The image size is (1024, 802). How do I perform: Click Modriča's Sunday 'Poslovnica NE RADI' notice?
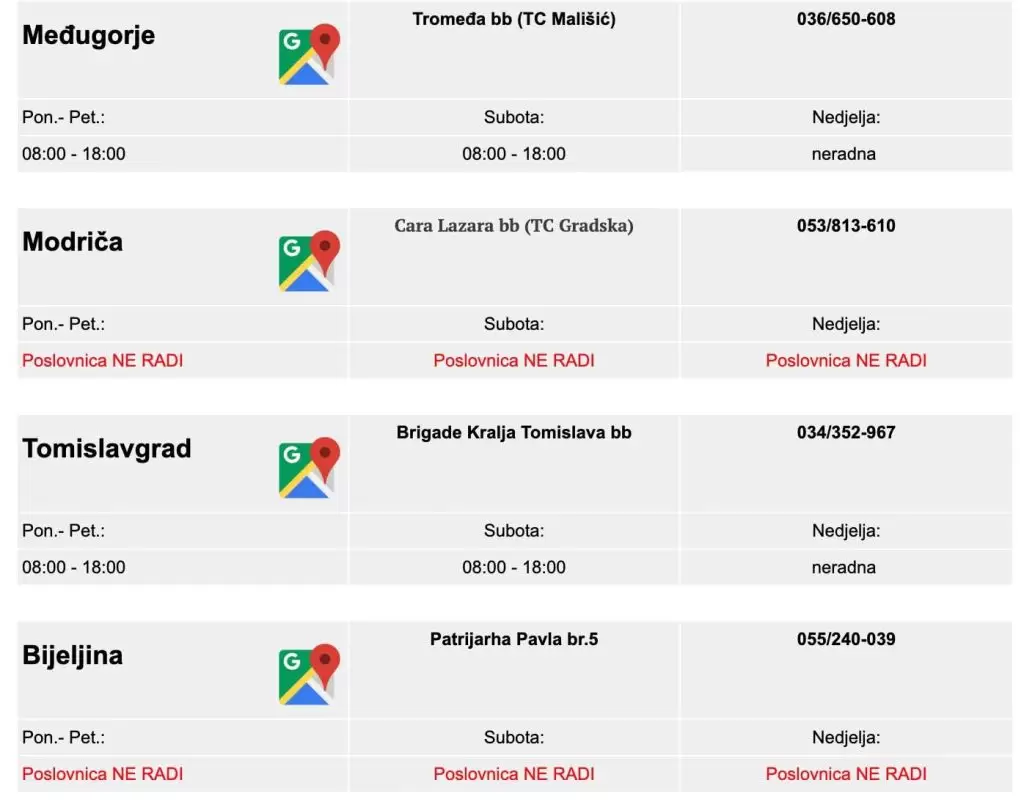(x=846, y=360)
